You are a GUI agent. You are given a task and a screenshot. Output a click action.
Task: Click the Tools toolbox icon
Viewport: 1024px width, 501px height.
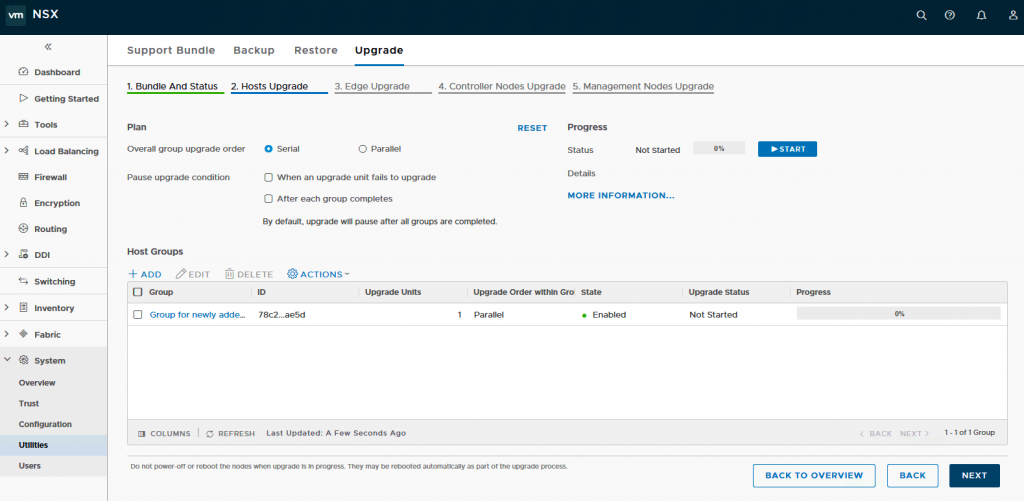click(x=24, y=124)
